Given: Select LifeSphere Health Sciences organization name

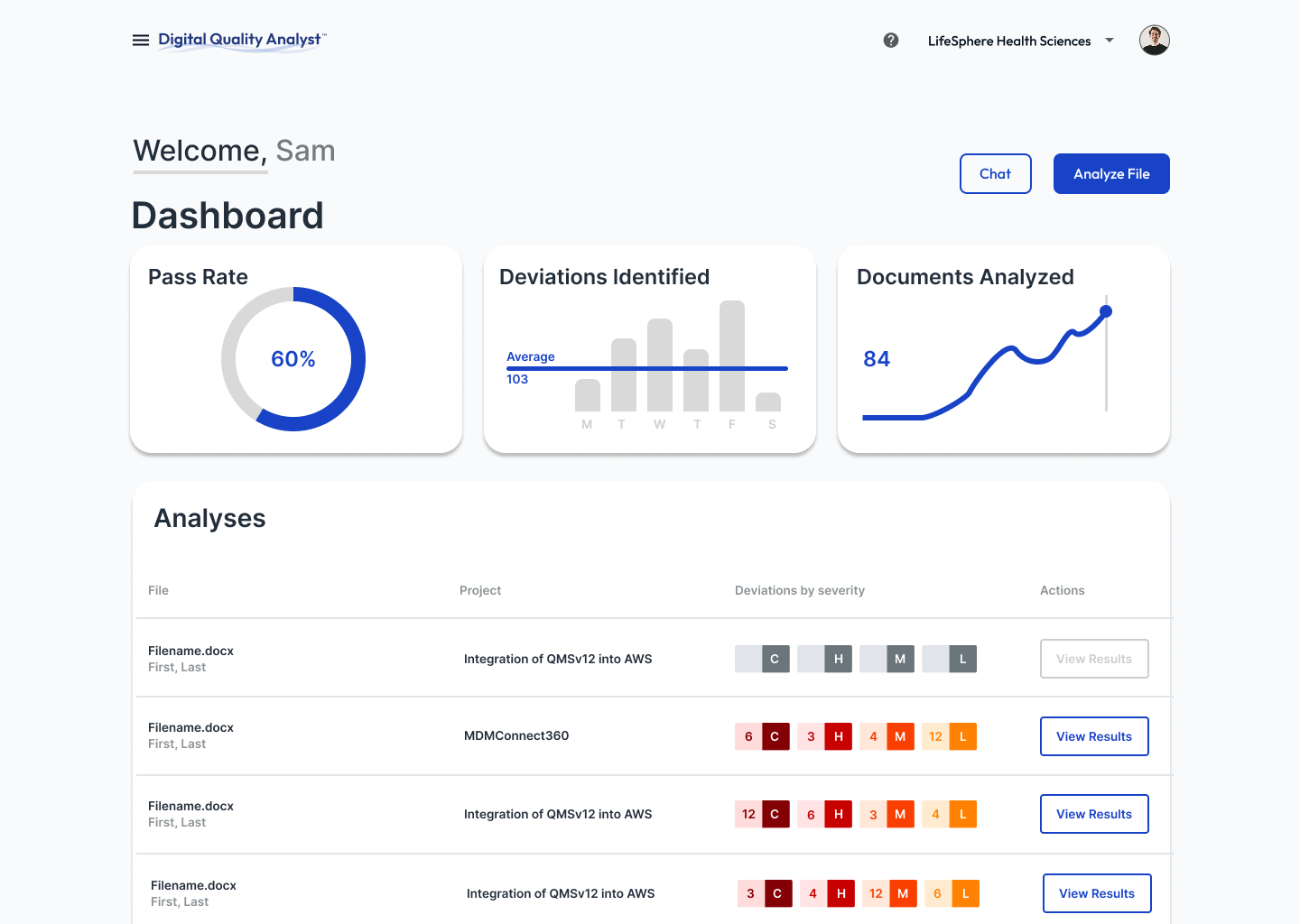Looking at the screenshot, I should [1008, 42].
